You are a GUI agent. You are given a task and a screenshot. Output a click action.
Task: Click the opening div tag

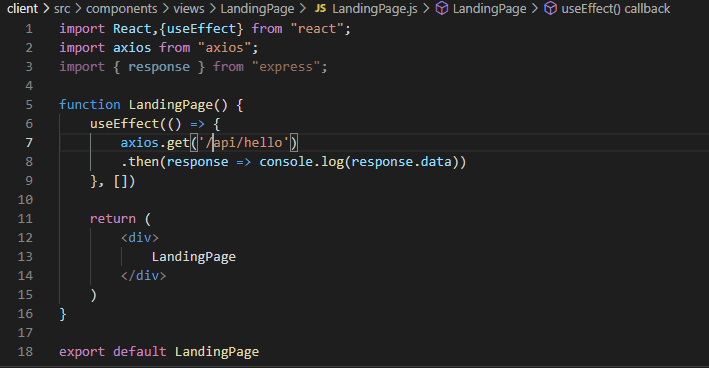[140, 238]
